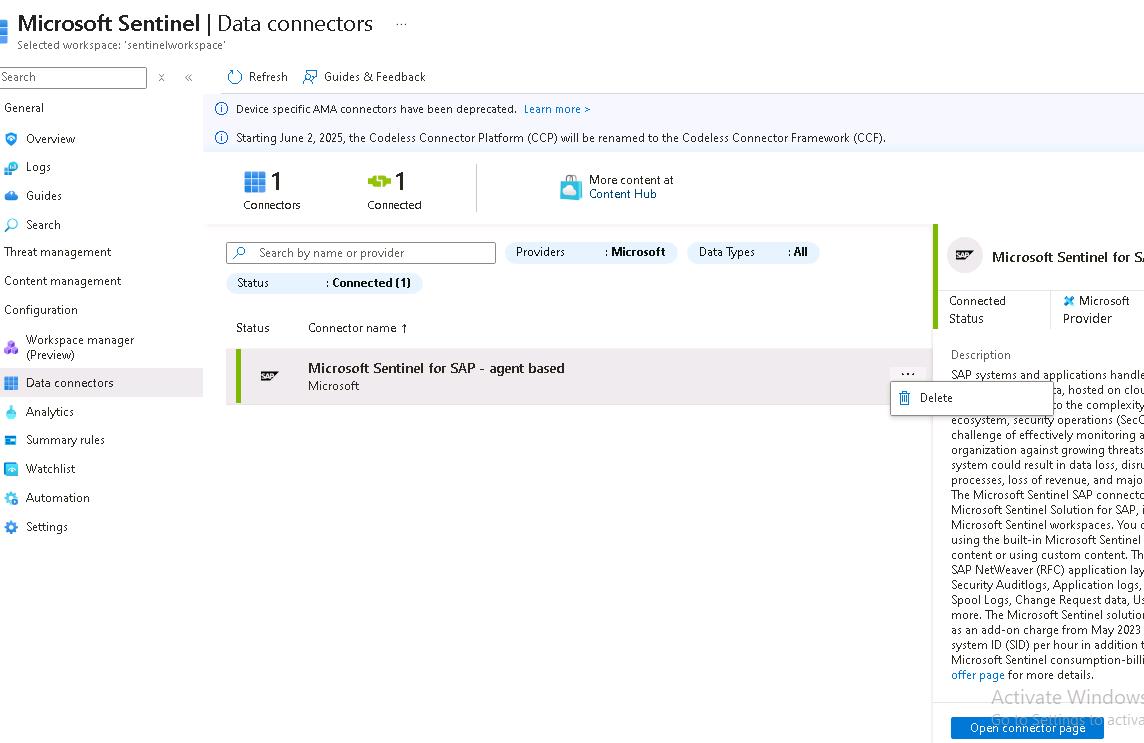
Task: Open Automation in left navigation
Action: click(57, 498)
